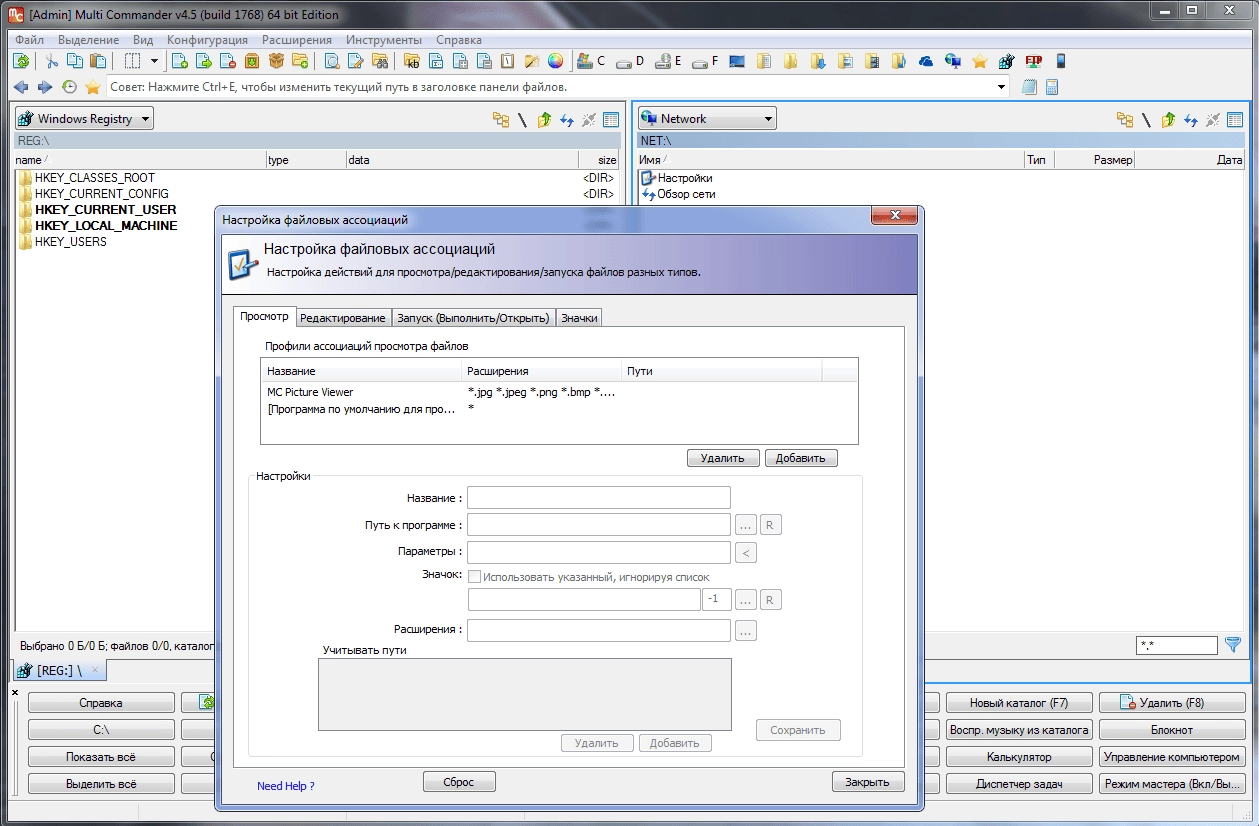Click the Блокнот button in the button panel

1172,730
